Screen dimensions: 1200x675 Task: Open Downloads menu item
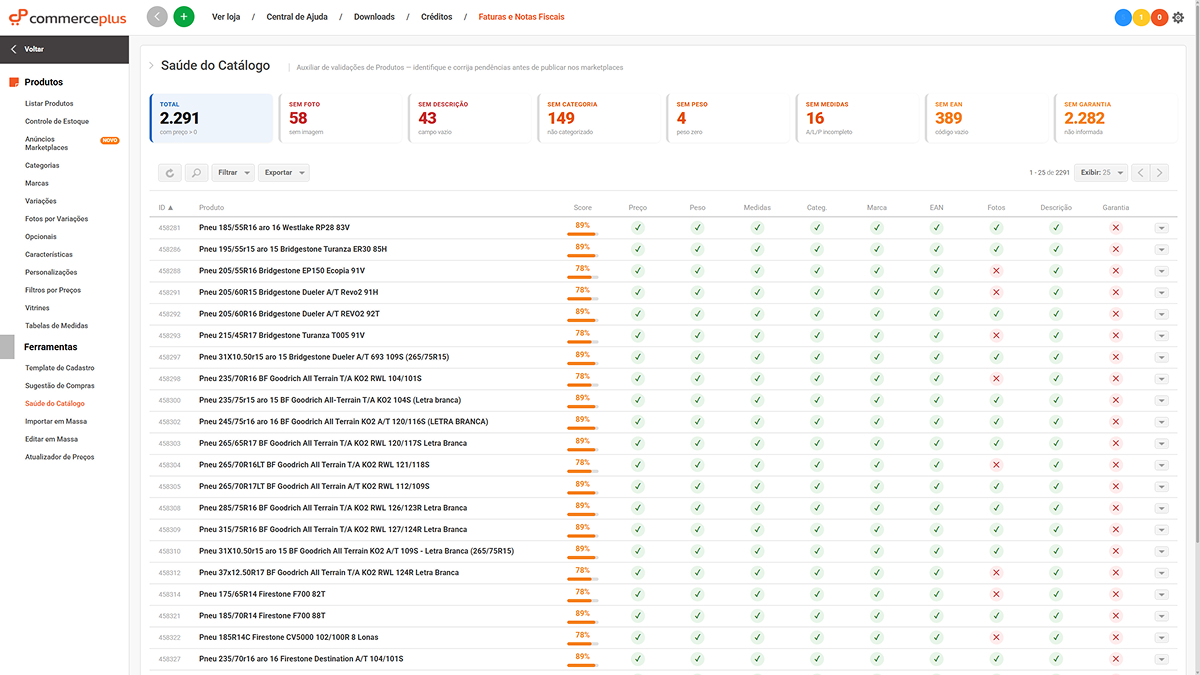[x=374, y=17]
